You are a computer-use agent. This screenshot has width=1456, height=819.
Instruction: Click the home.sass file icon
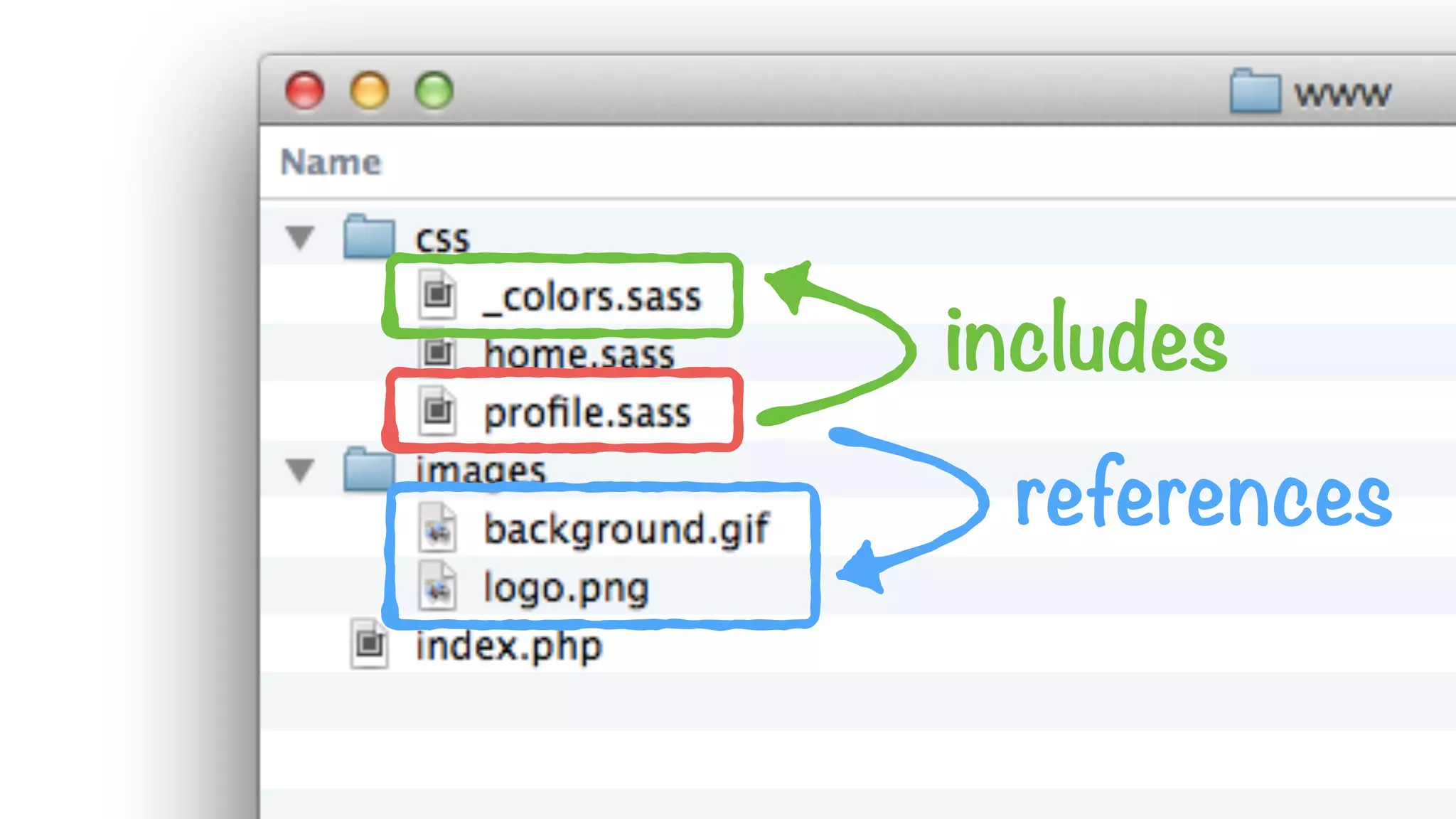pyautogui.click(x=437, y=351)
